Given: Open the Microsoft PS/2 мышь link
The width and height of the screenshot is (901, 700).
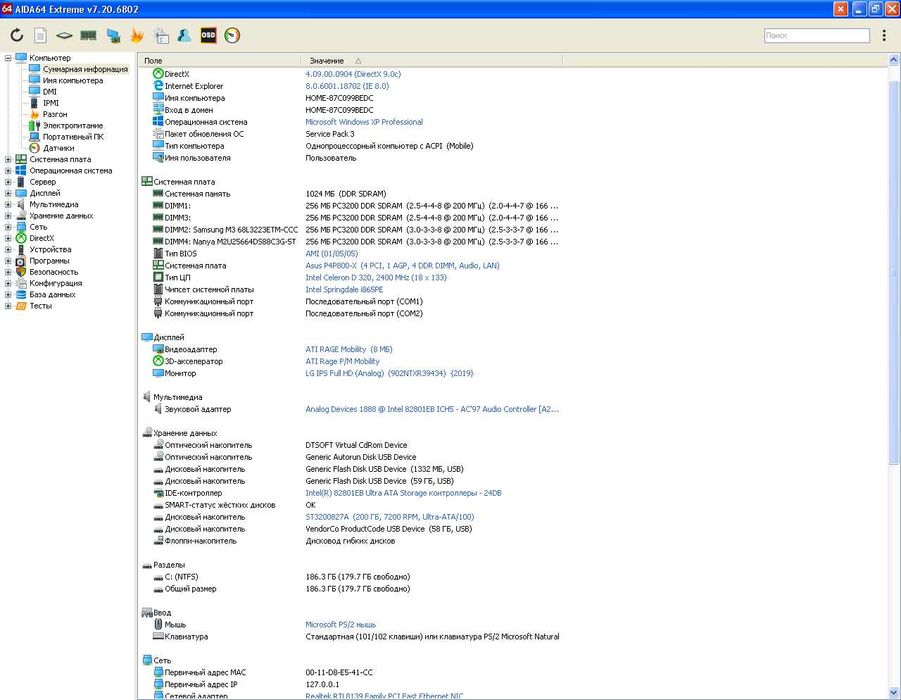Looking at the screenshot, I should click(340, 625).
